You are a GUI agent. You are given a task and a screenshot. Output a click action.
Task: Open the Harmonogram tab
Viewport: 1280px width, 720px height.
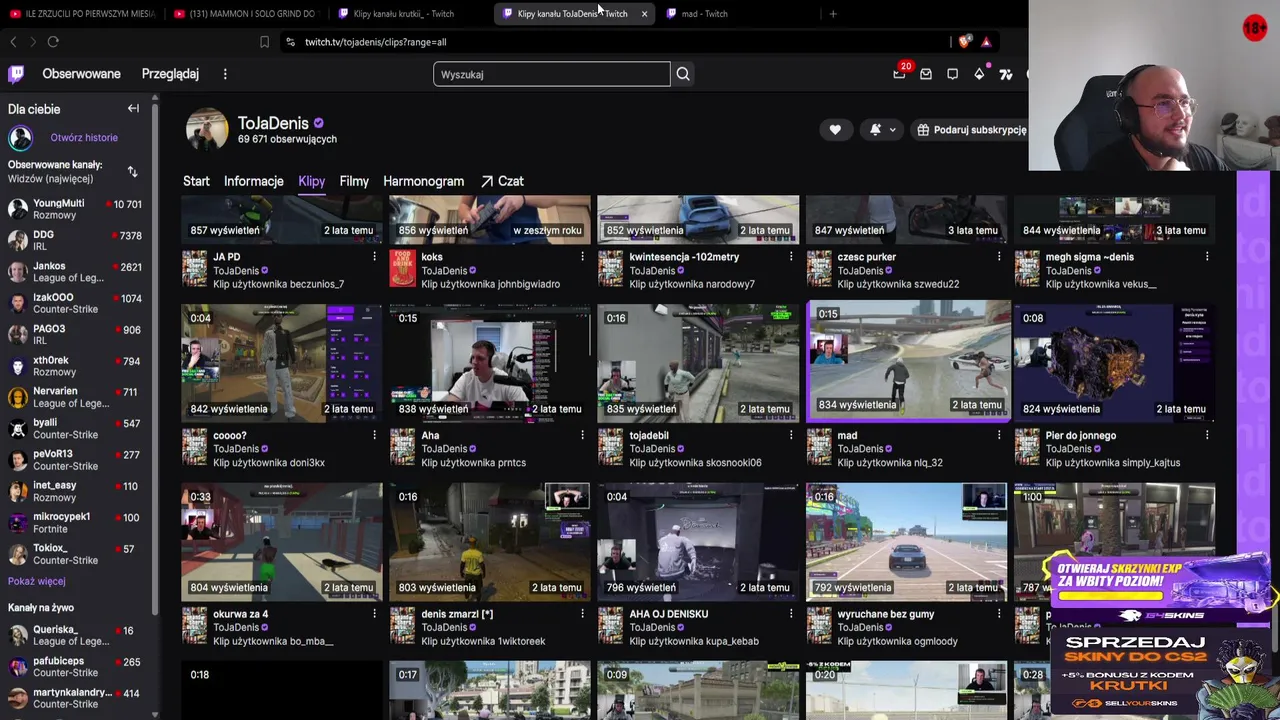pos(424,181)
